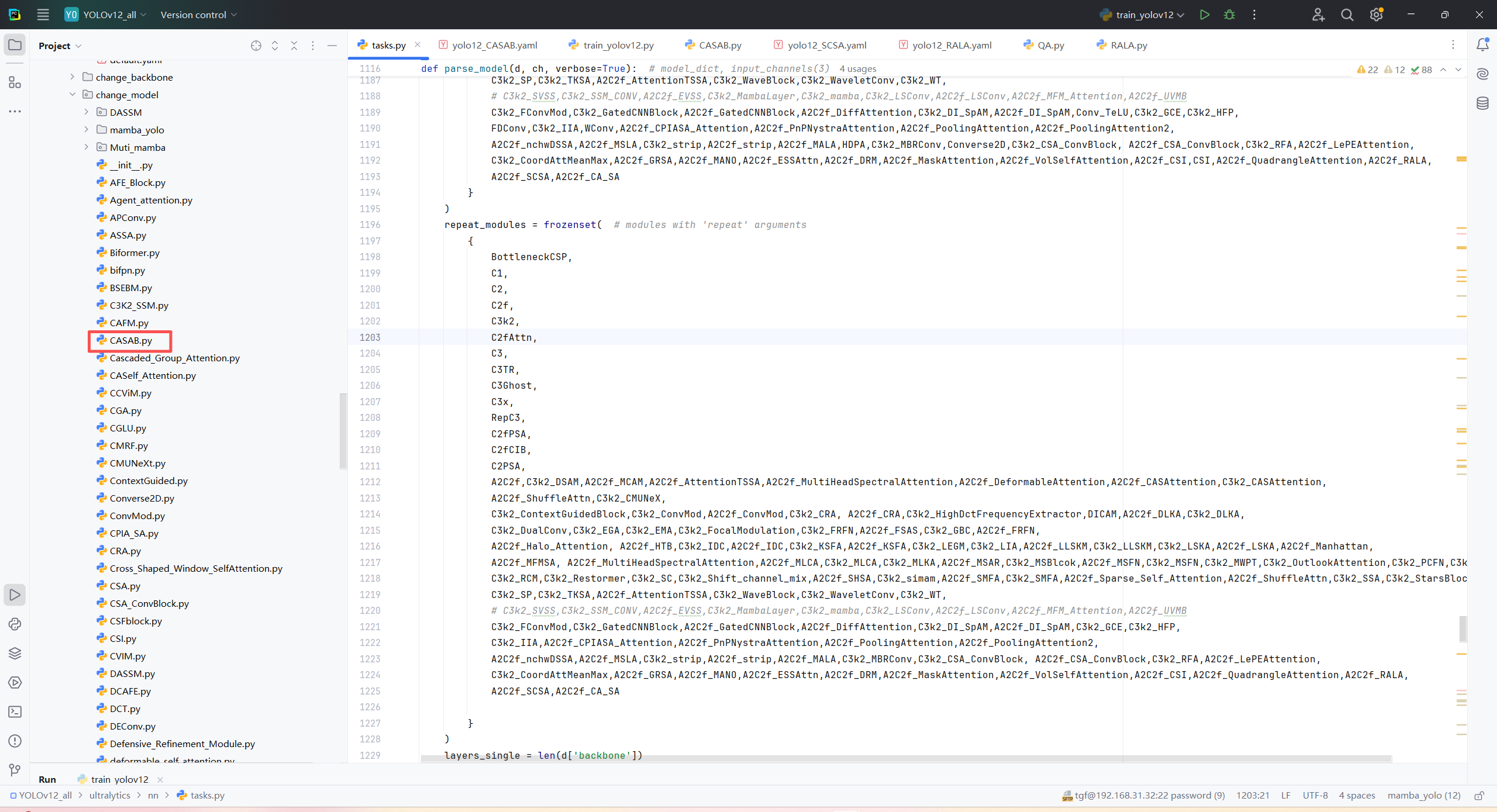This screenshot has width=1497, height=812.
Task: Open CASAB.py in the project tree
Action: [130, 340]
